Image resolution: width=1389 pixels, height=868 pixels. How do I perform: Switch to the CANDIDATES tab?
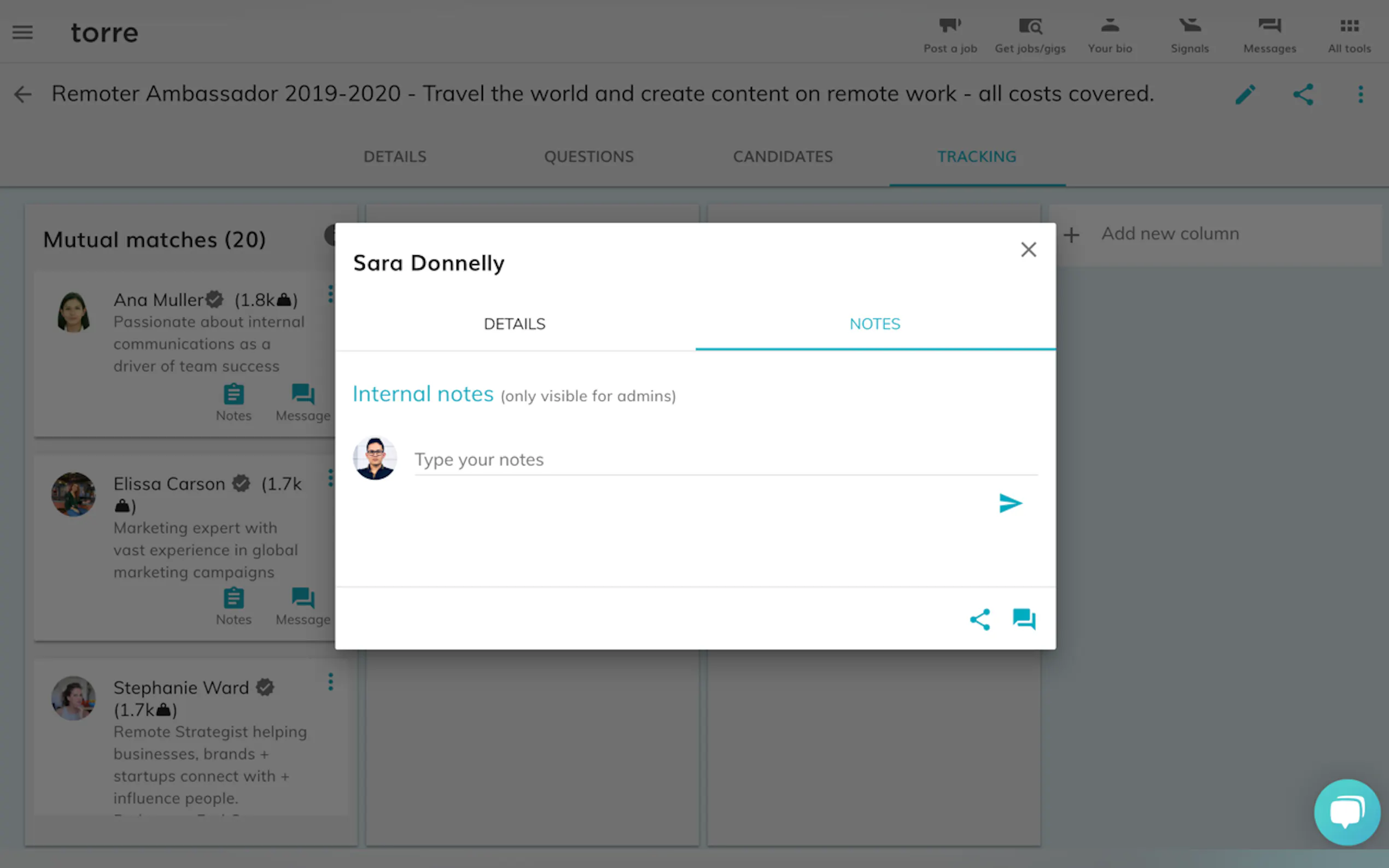click(783, 157)
